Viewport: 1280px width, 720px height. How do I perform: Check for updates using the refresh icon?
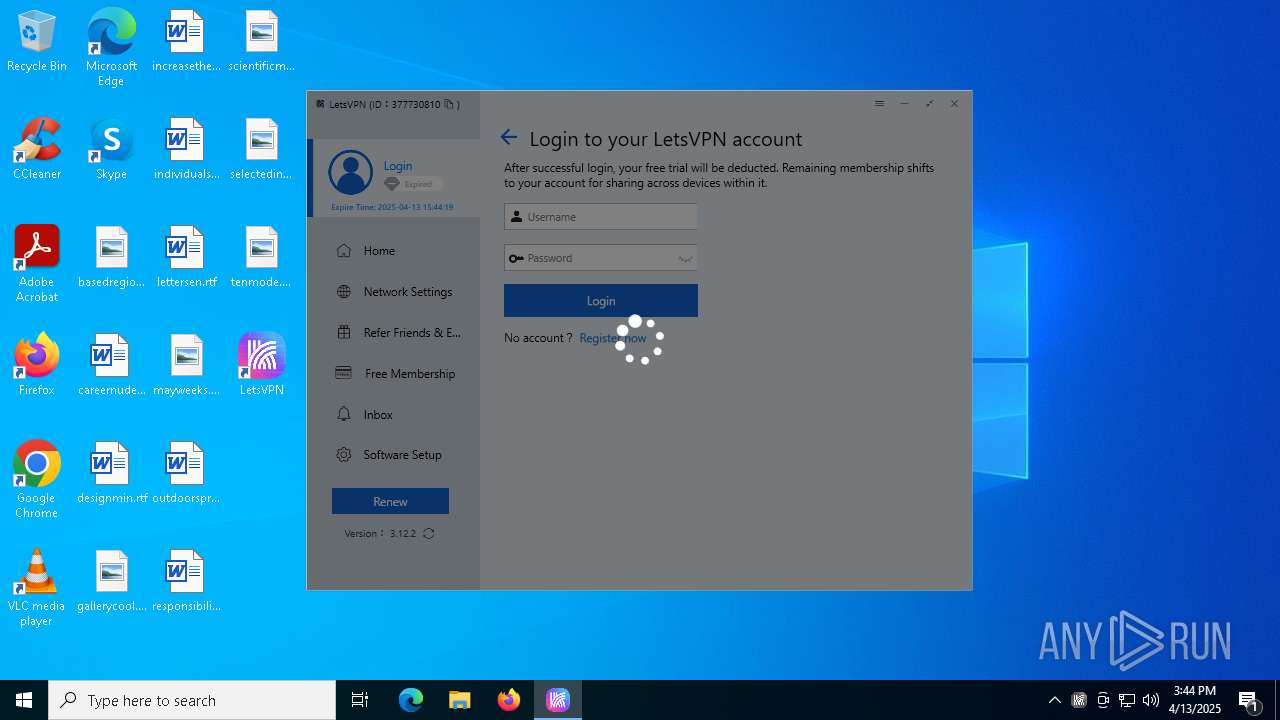click(x=428, y=534)
